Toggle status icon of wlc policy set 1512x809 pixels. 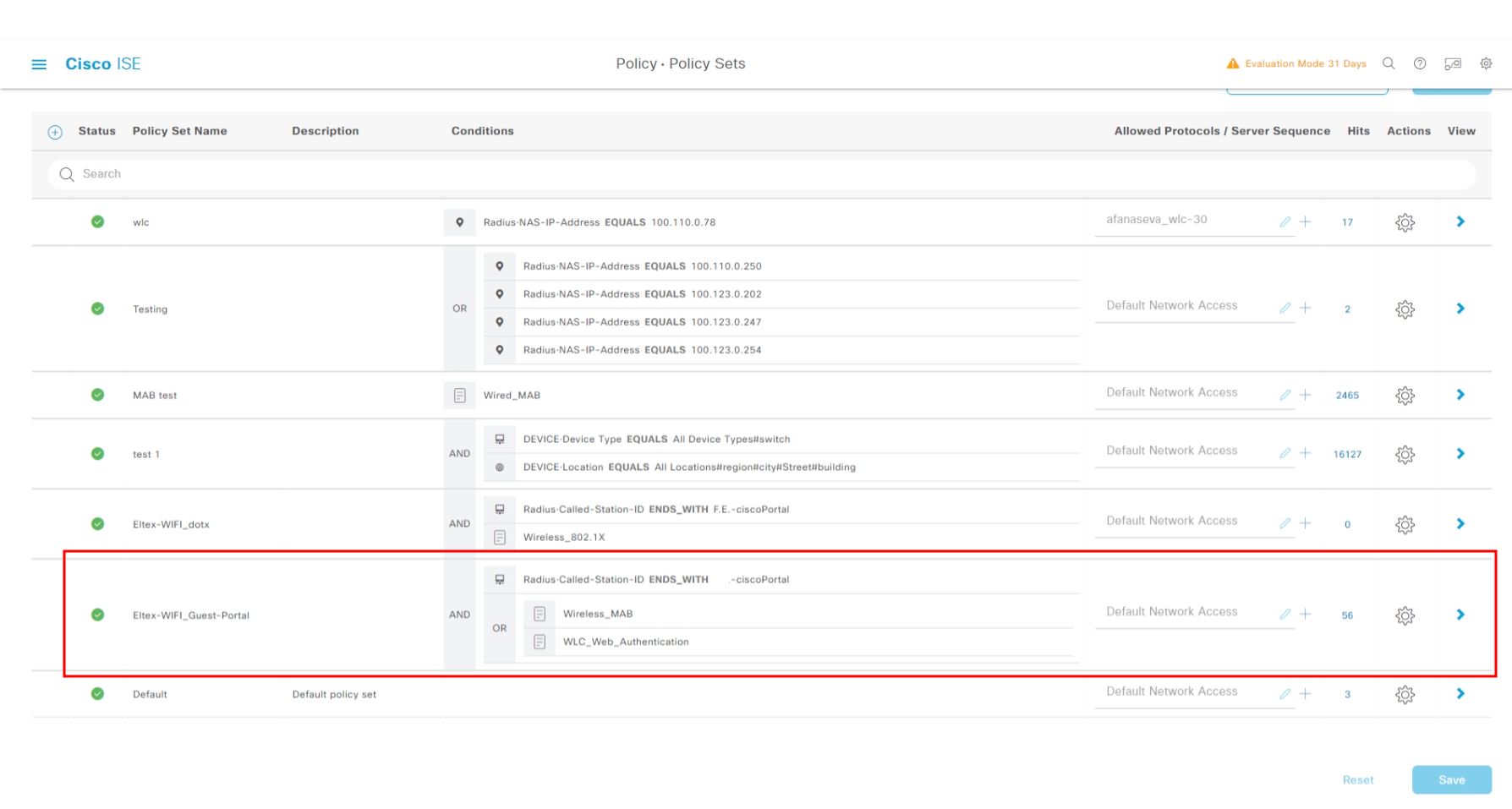(x=98, y=221)
